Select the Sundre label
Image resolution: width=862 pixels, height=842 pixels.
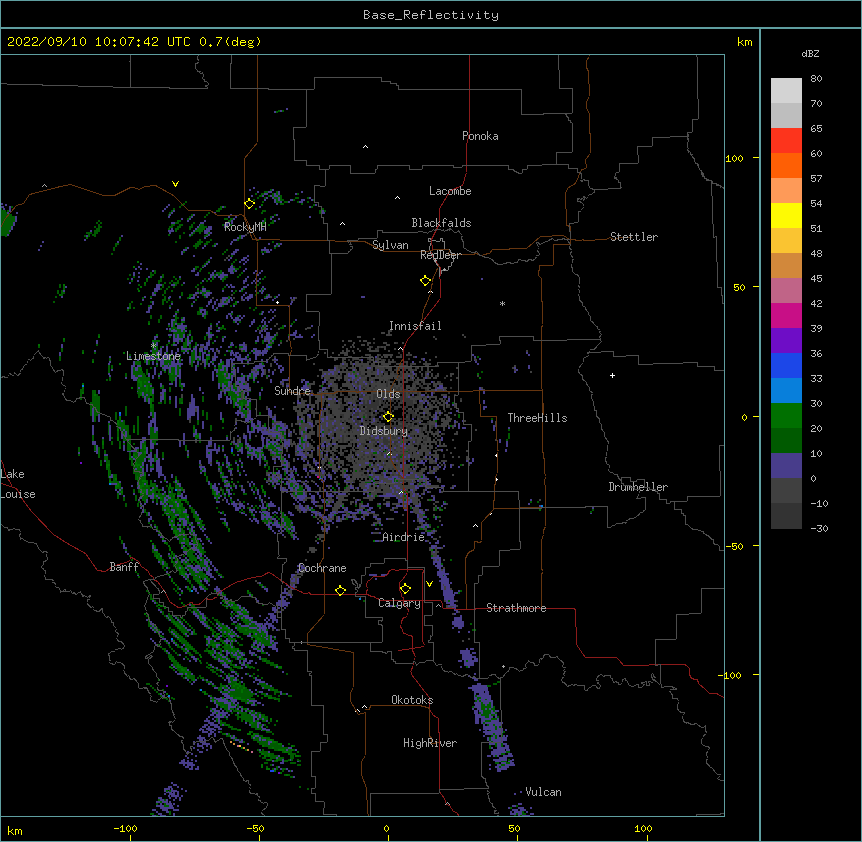pos(292,391)
